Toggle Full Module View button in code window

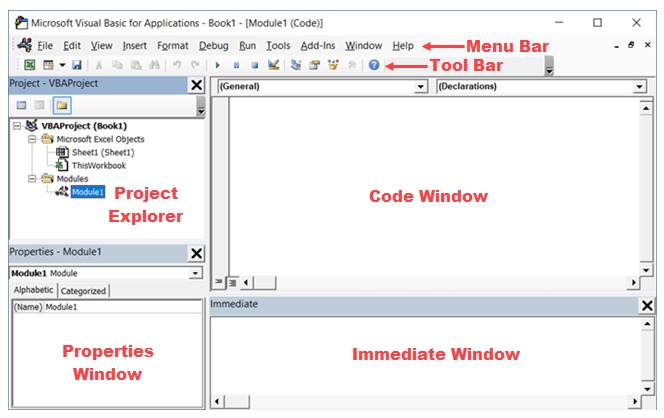(x=233, y=282)
